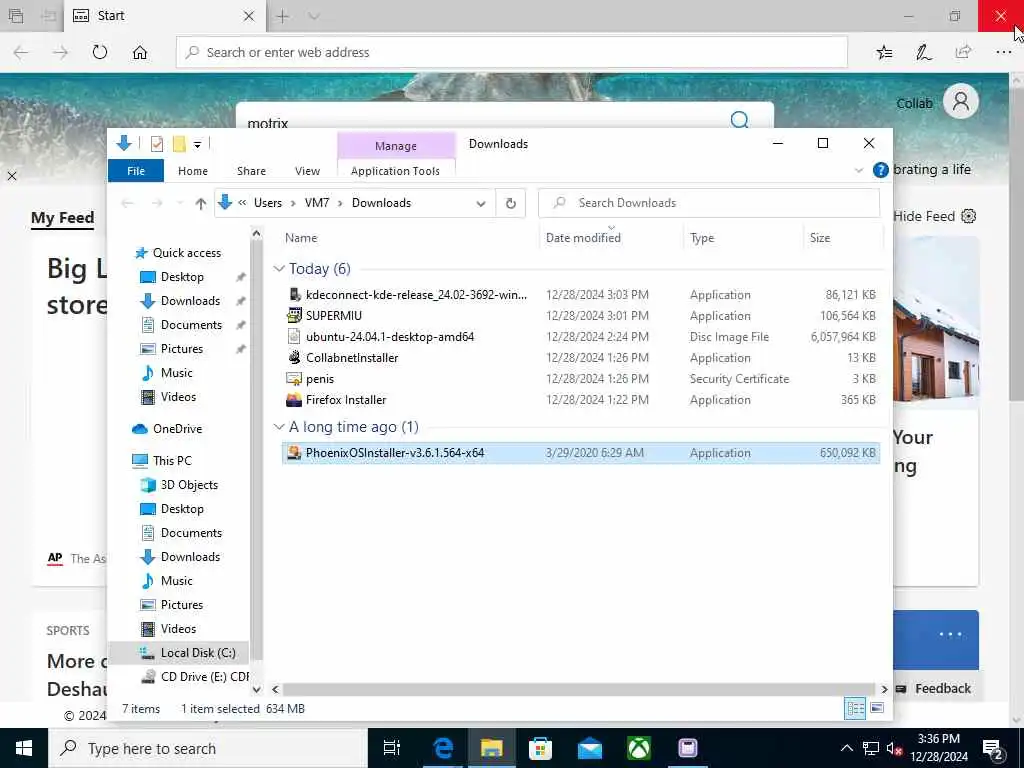The image size is (1024, 768).
Task: Click navigation pane vertical scrollbar
Action: click(256, 451)
